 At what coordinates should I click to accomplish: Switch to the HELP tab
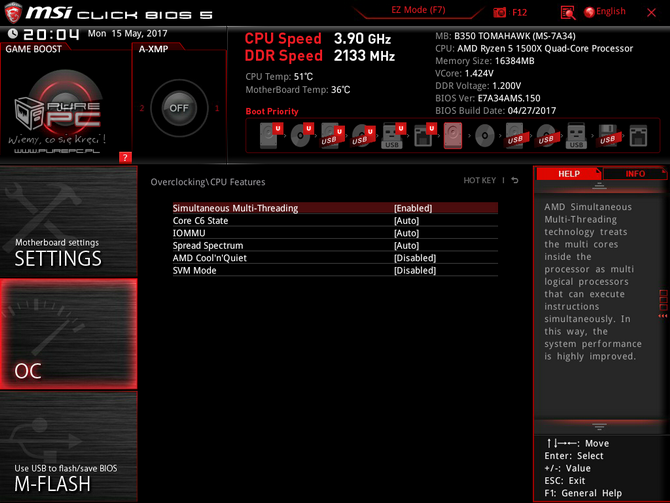(x=569, y=174)
